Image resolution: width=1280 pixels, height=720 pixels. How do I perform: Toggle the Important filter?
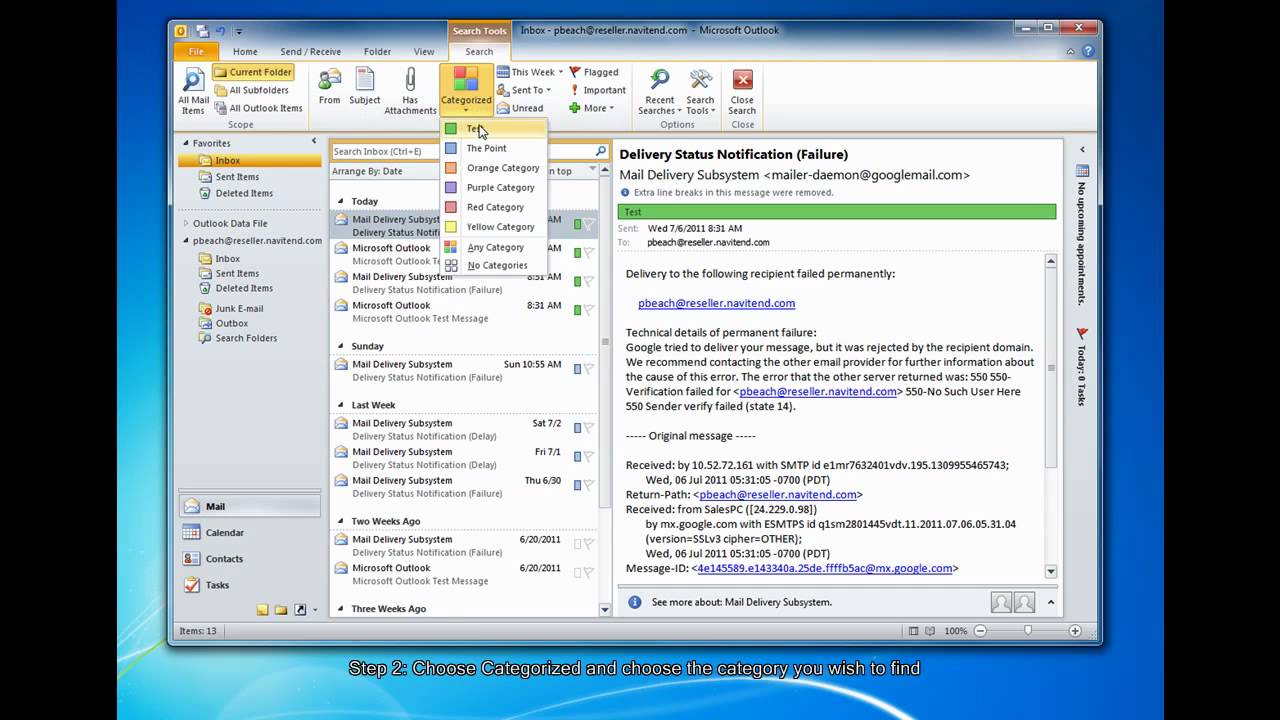tap(597, 90)
